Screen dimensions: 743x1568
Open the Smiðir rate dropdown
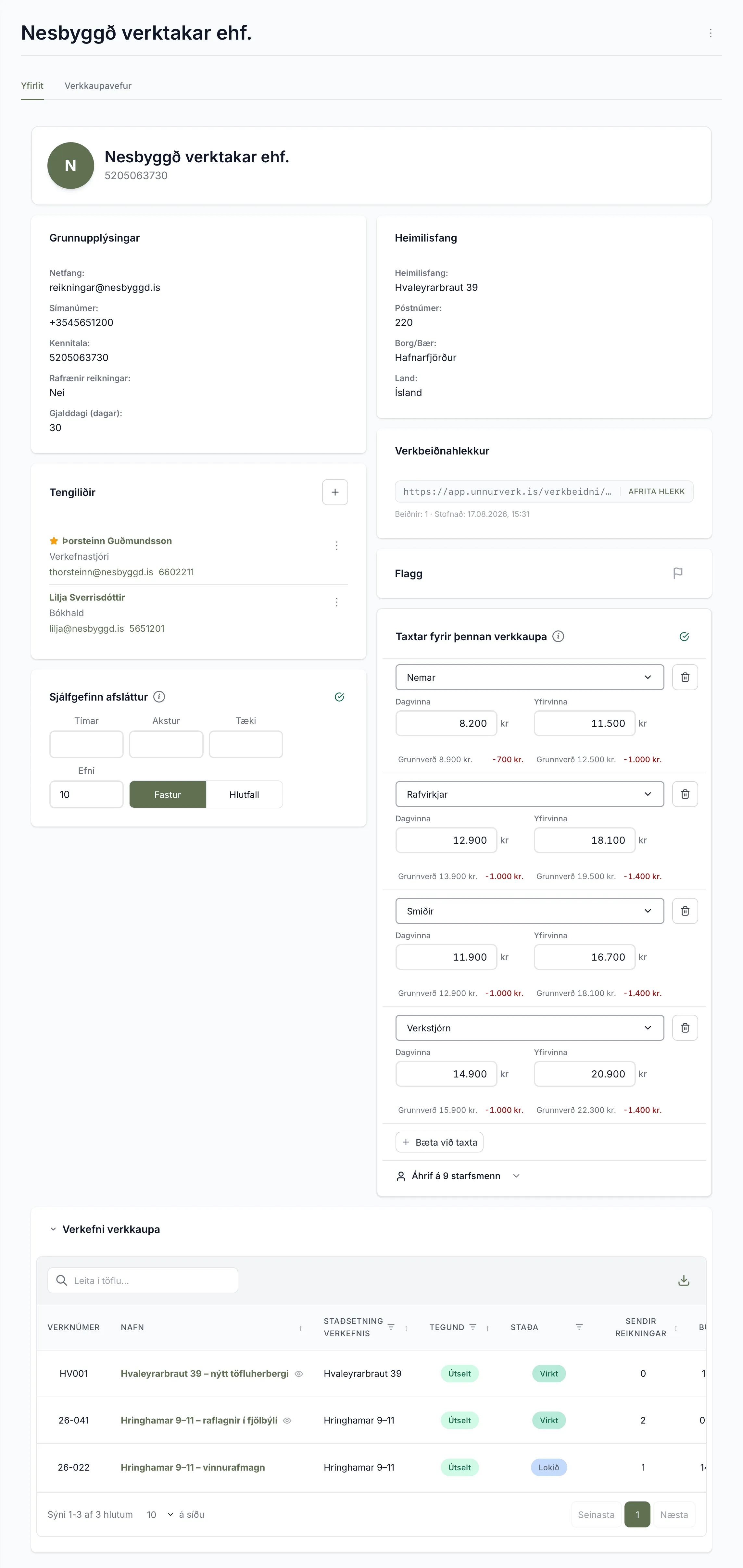pyautogui.click(x=529, y=911)
